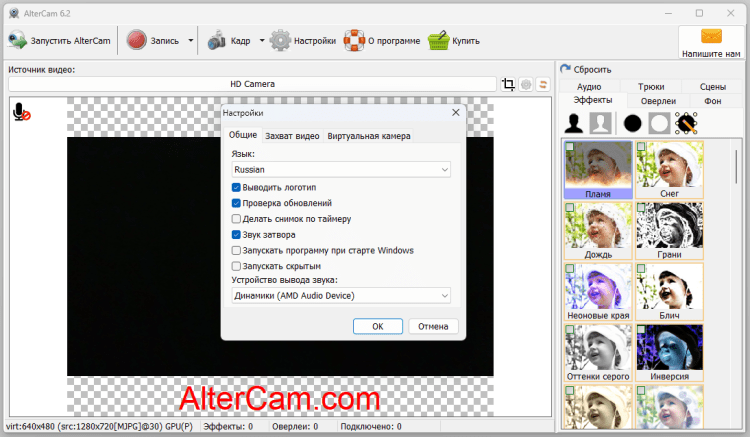This screenshot has width=750, height=437.
Task: Select the black circle mask icon
Action: point(632,123)
